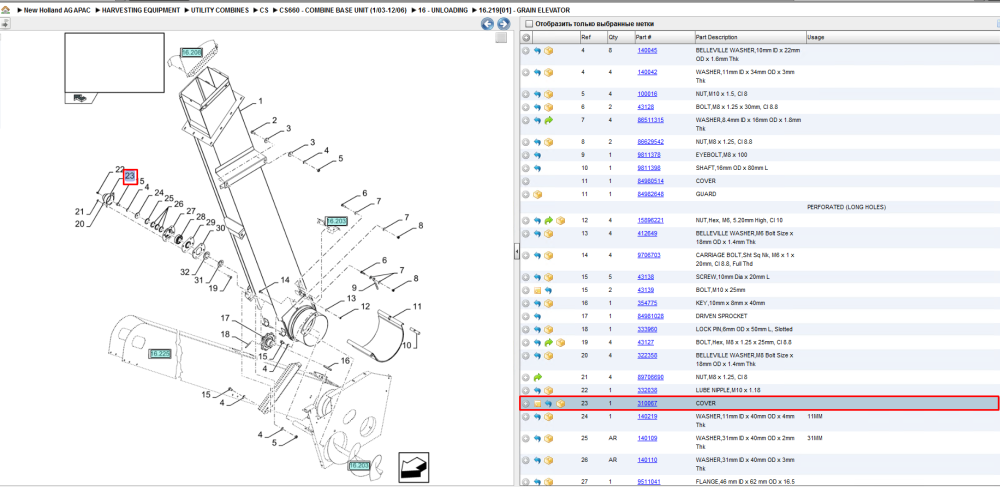Select callout number 11 in the diagram
The height and width of the screenshot is (487, 1000).
click(417, 307)
